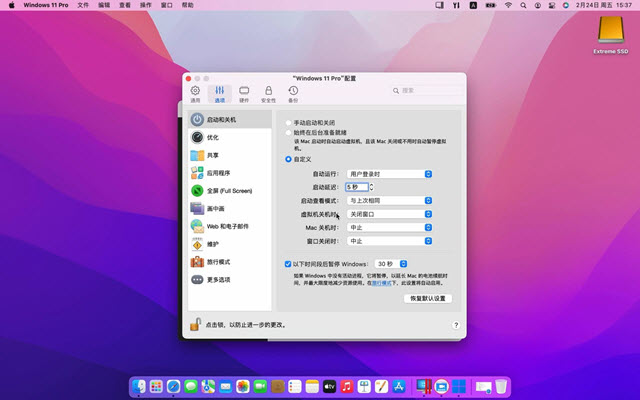The width and height of the screenshot is (640, 400).
Task: Focus the 启动延迟 5 秒 field
Action: pos(357,187)
